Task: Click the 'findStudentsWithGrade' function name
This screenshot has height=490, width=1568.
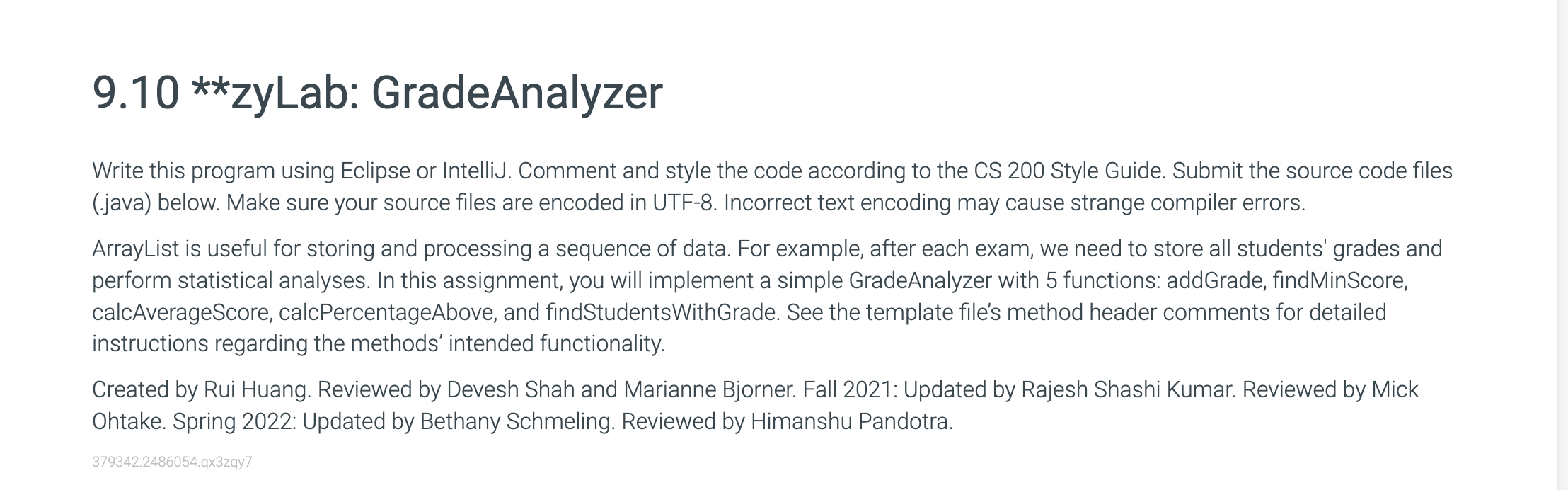Action: pyautogui.click(x=660, y=312)
